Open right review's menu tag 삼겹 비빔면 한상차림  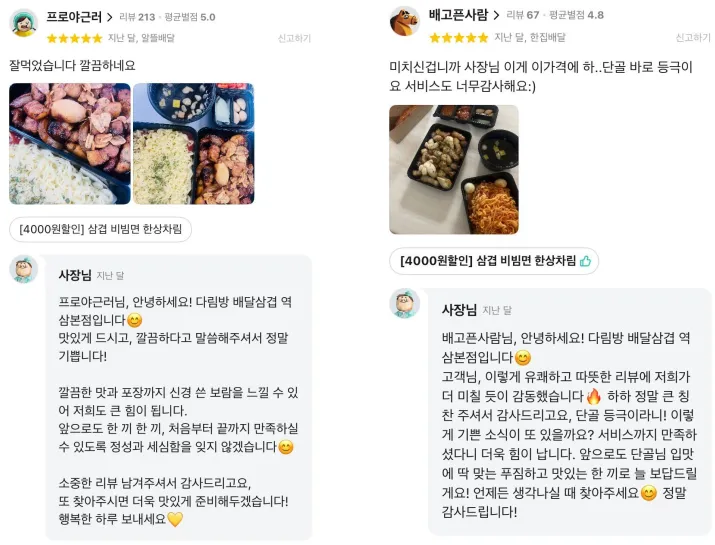click(494, 261)
